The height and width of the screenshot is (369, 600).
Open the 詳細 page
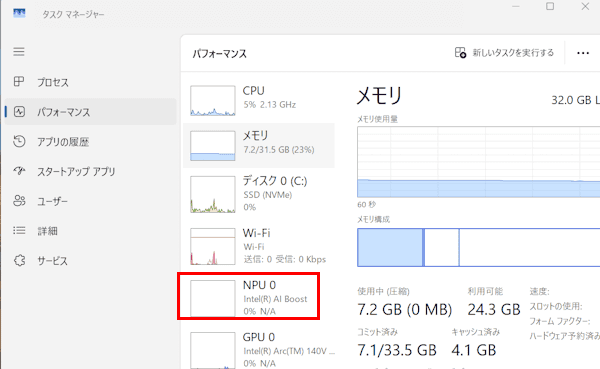coord(90,231)
